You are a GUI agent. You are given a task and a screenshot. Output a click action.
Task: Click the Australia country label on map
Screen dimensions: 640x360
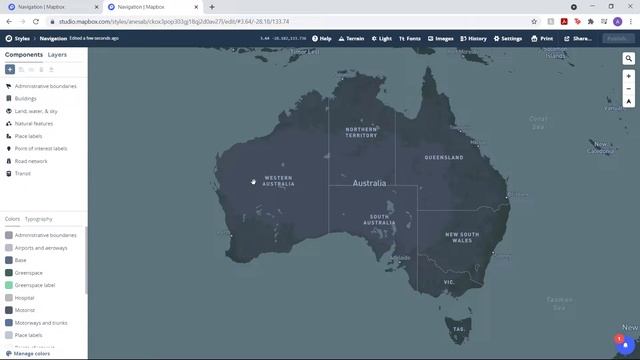click(x=369, y=183)
